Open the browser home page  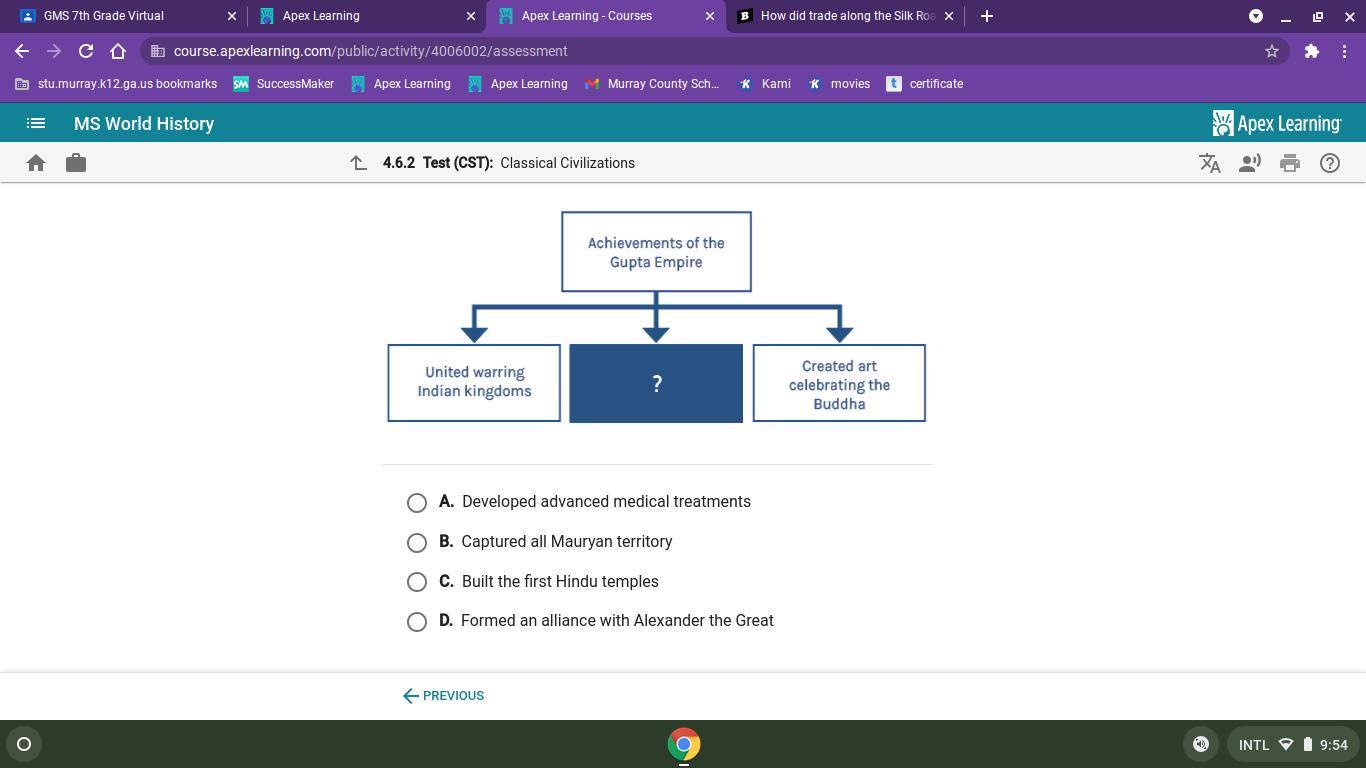coord(118,51)
